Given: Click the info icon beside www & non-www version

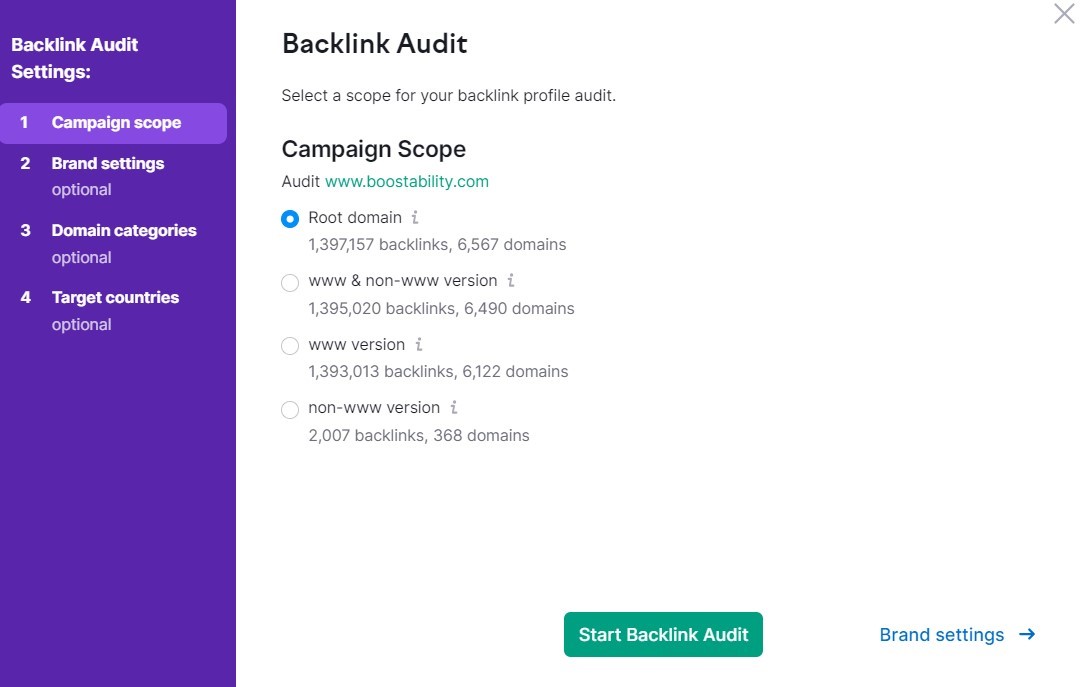Looking at the screenshot, I should pos(511,281).
